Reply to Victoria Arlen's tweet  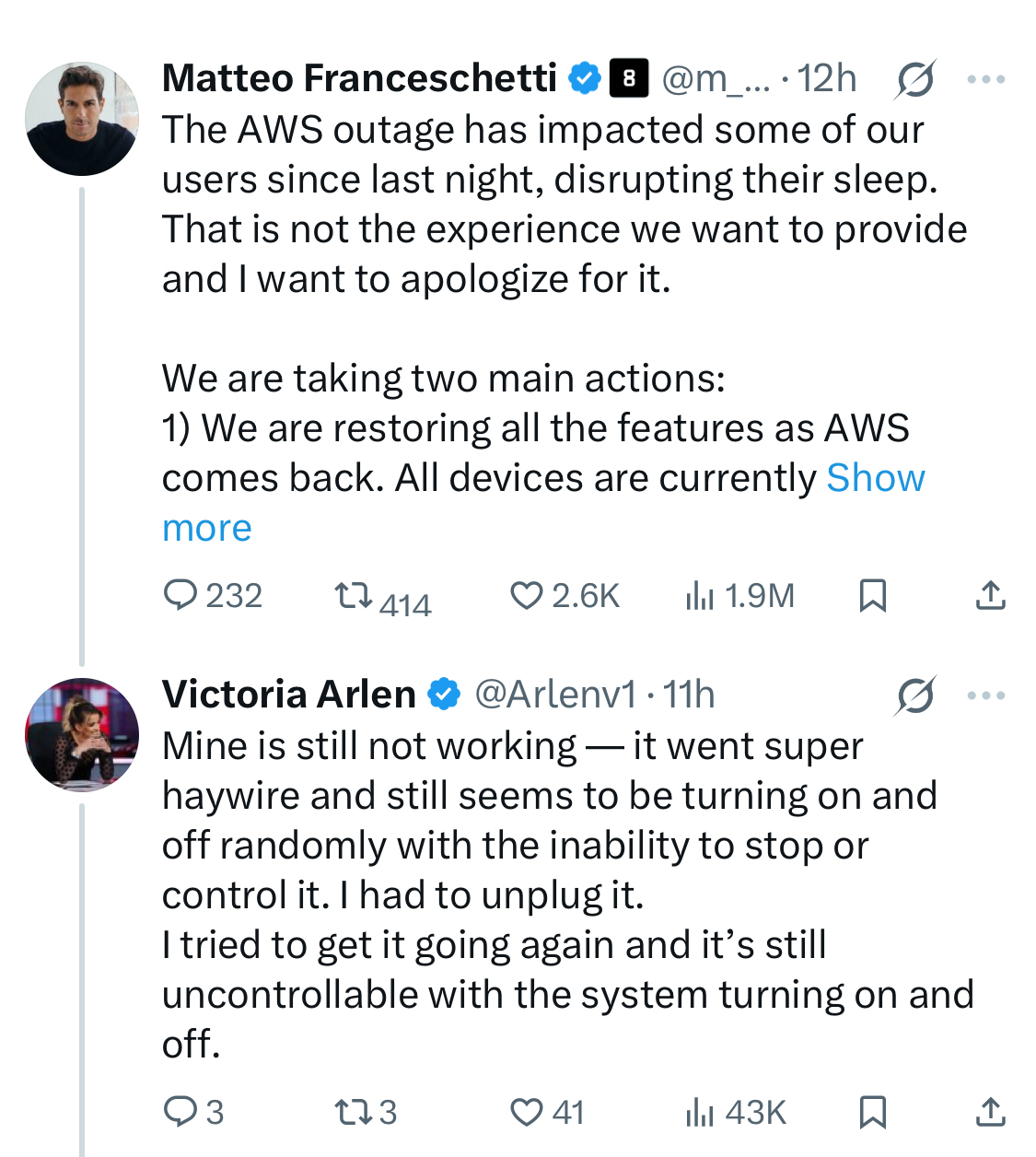[x=180, y=1112]
